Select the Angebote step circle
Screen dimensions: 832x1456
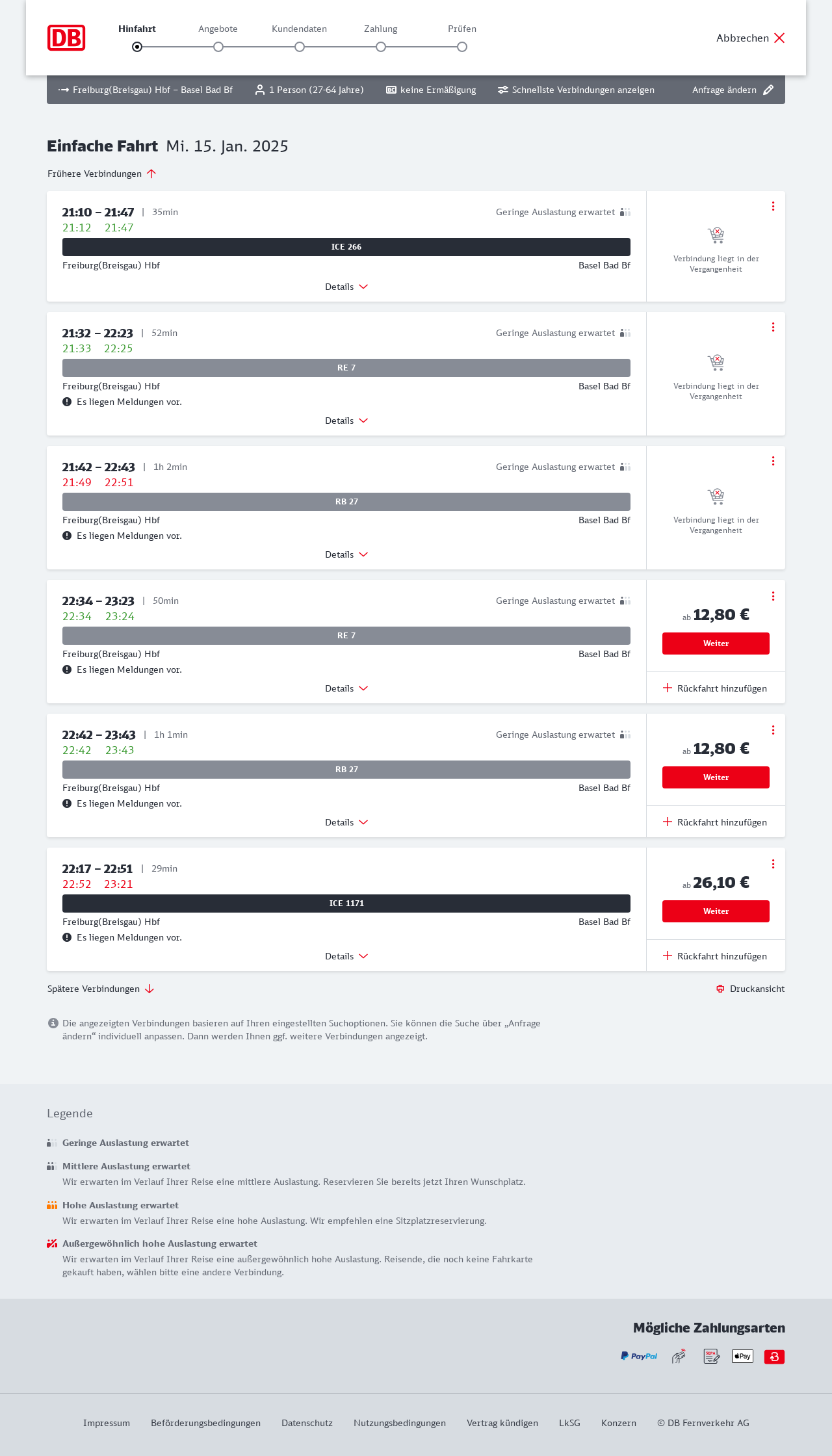point(218,47)
